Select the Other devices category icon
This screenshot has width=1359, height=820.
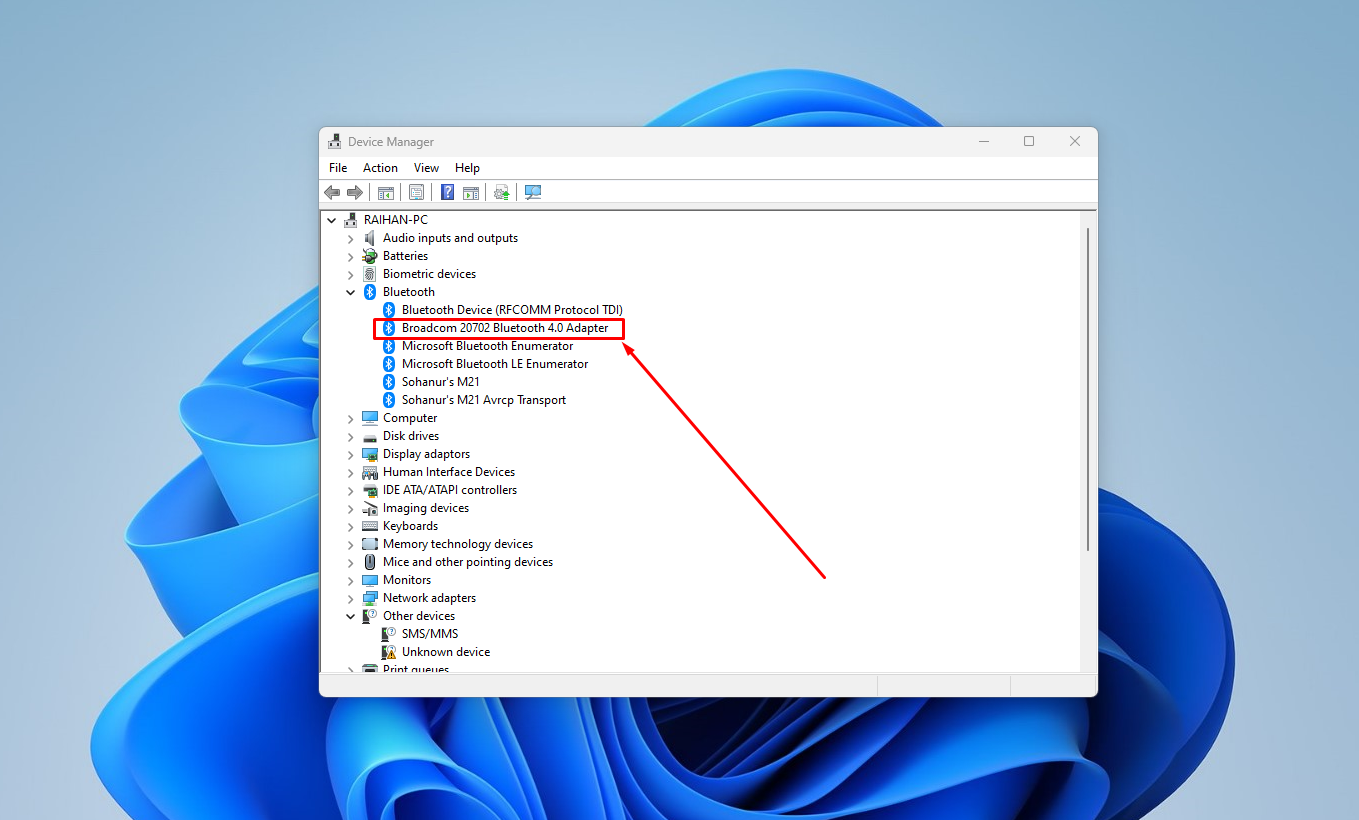click(x=370, y=616)
